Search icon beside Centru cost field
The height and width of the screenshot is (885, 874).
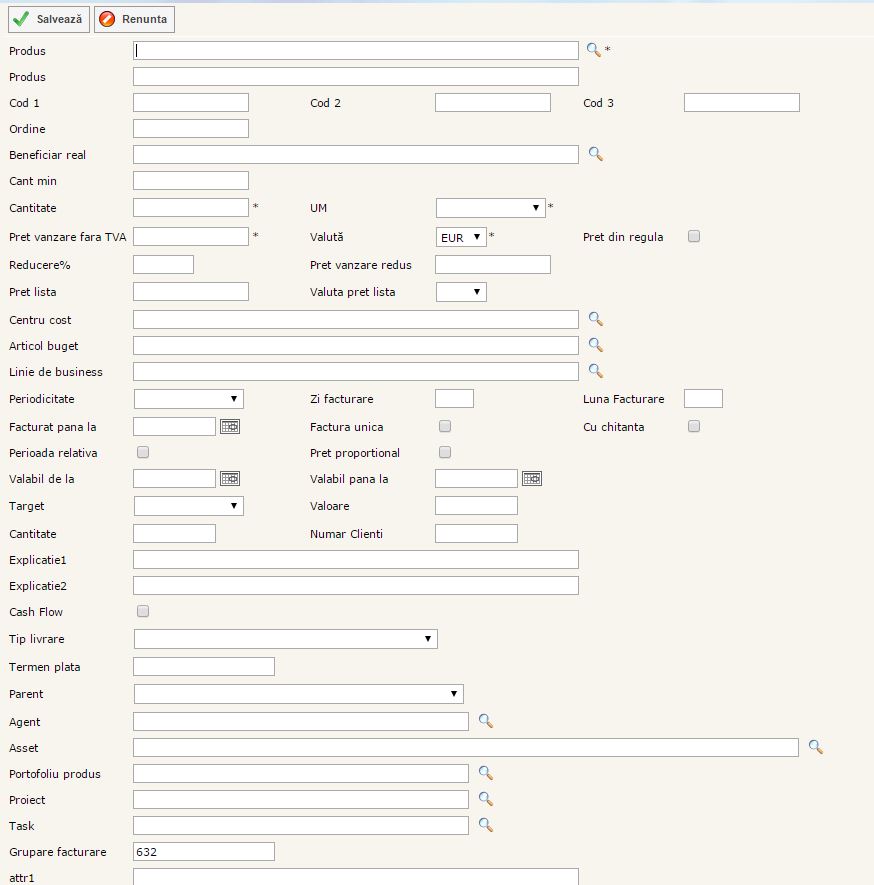pyautogui.click(x=594, y=319)
